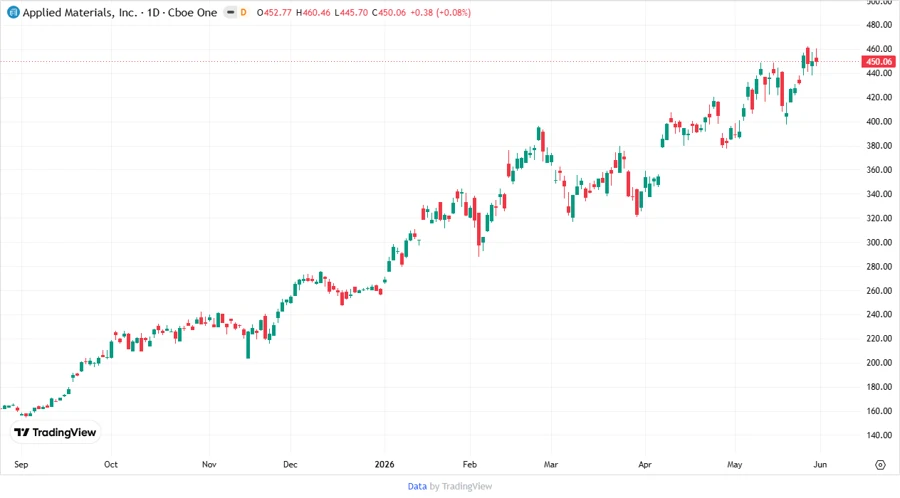This screenshot has height=498, width=900.
Task: Click the Feb label on the time axis
Action: click(470, 464)
